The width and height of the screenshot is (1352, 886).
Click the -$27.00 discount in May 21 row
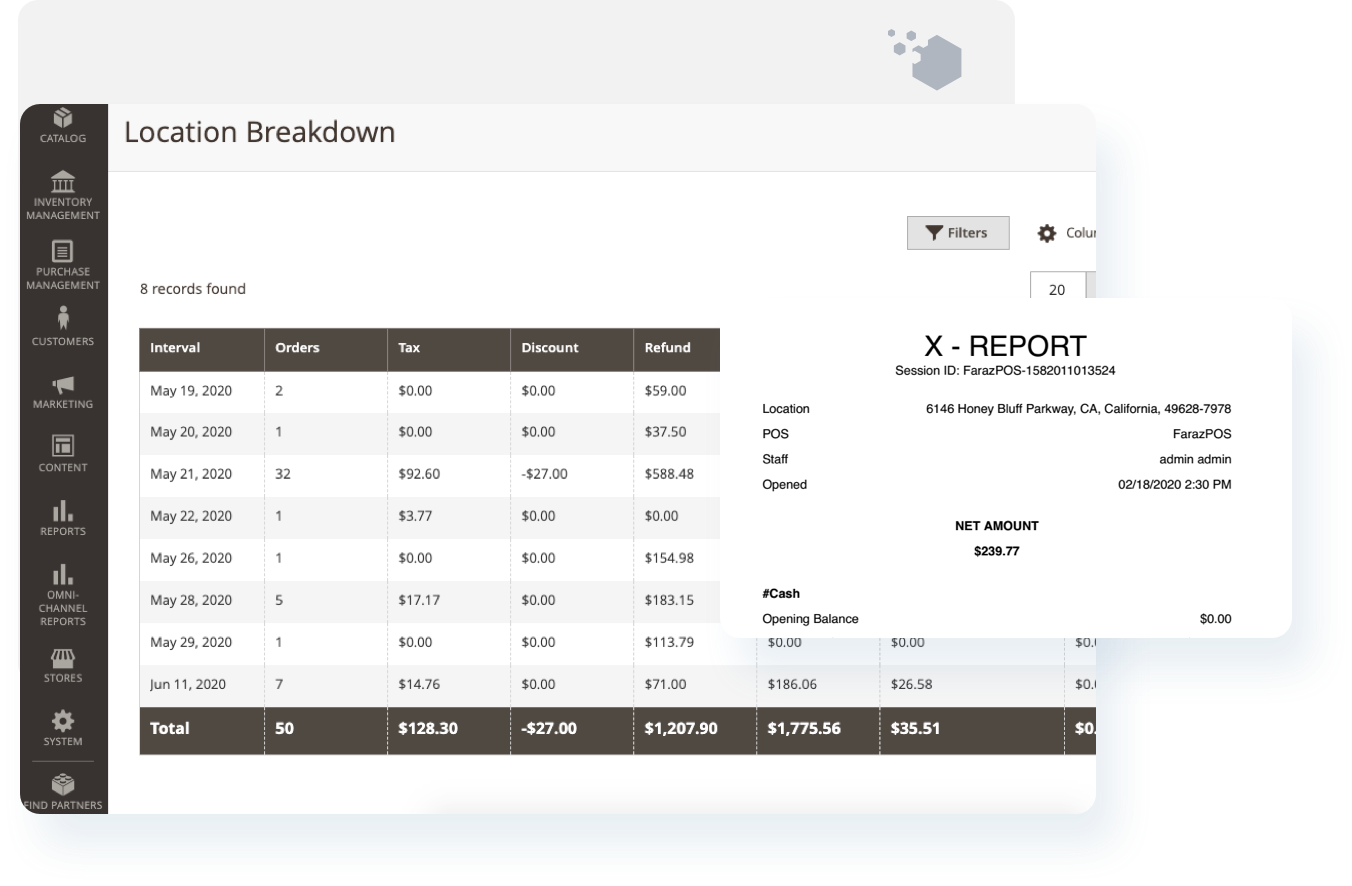(x=544, y=474)
